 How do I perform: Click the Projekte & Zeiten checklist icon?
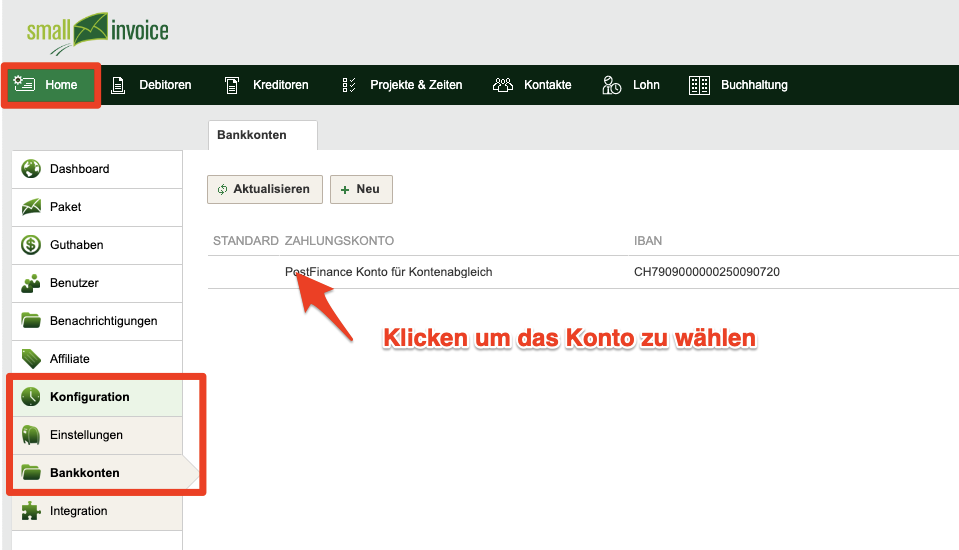(x=349, y=85)
